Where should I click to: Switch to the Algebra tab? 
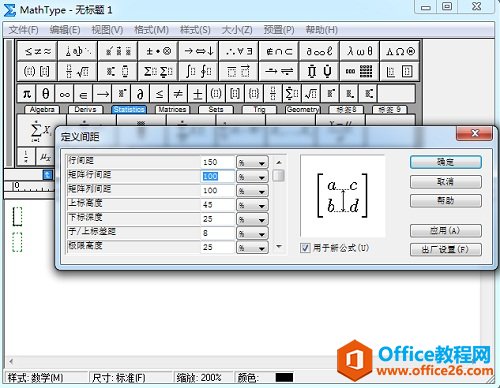[42, 109]
